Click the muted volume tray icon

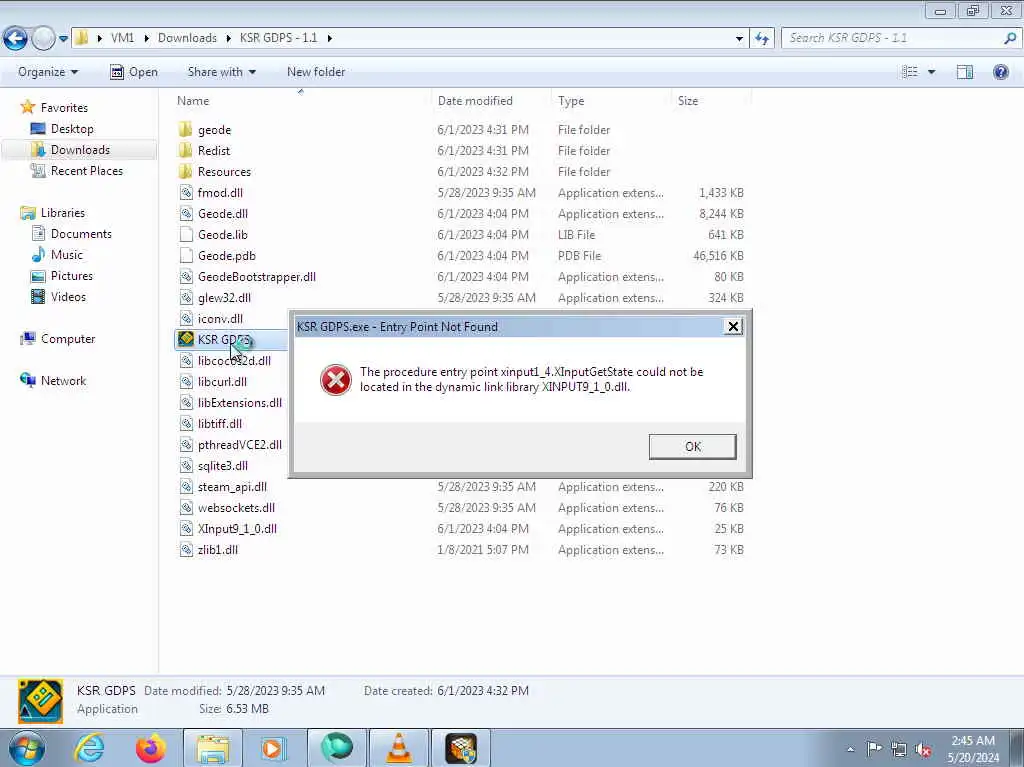coord(923,749)
